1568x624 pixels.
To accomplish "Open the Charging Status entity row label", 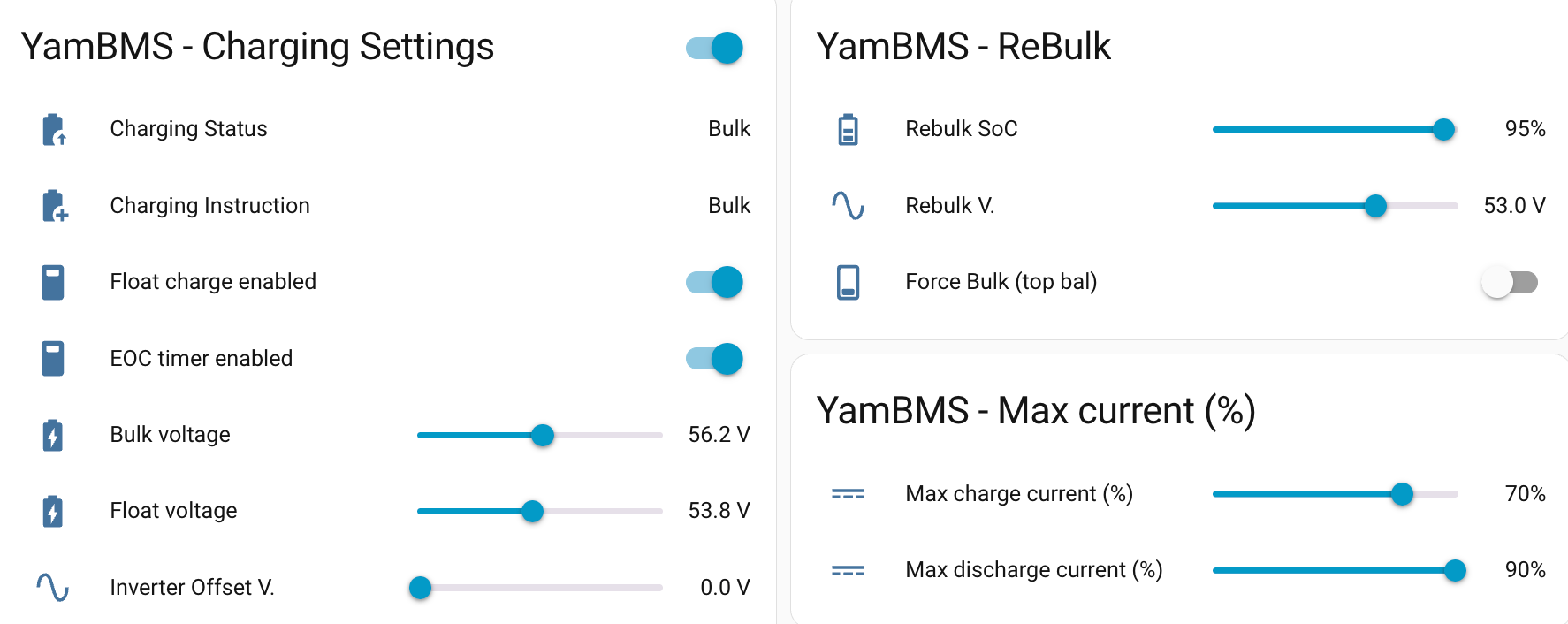I will click(x=188, y=129).
